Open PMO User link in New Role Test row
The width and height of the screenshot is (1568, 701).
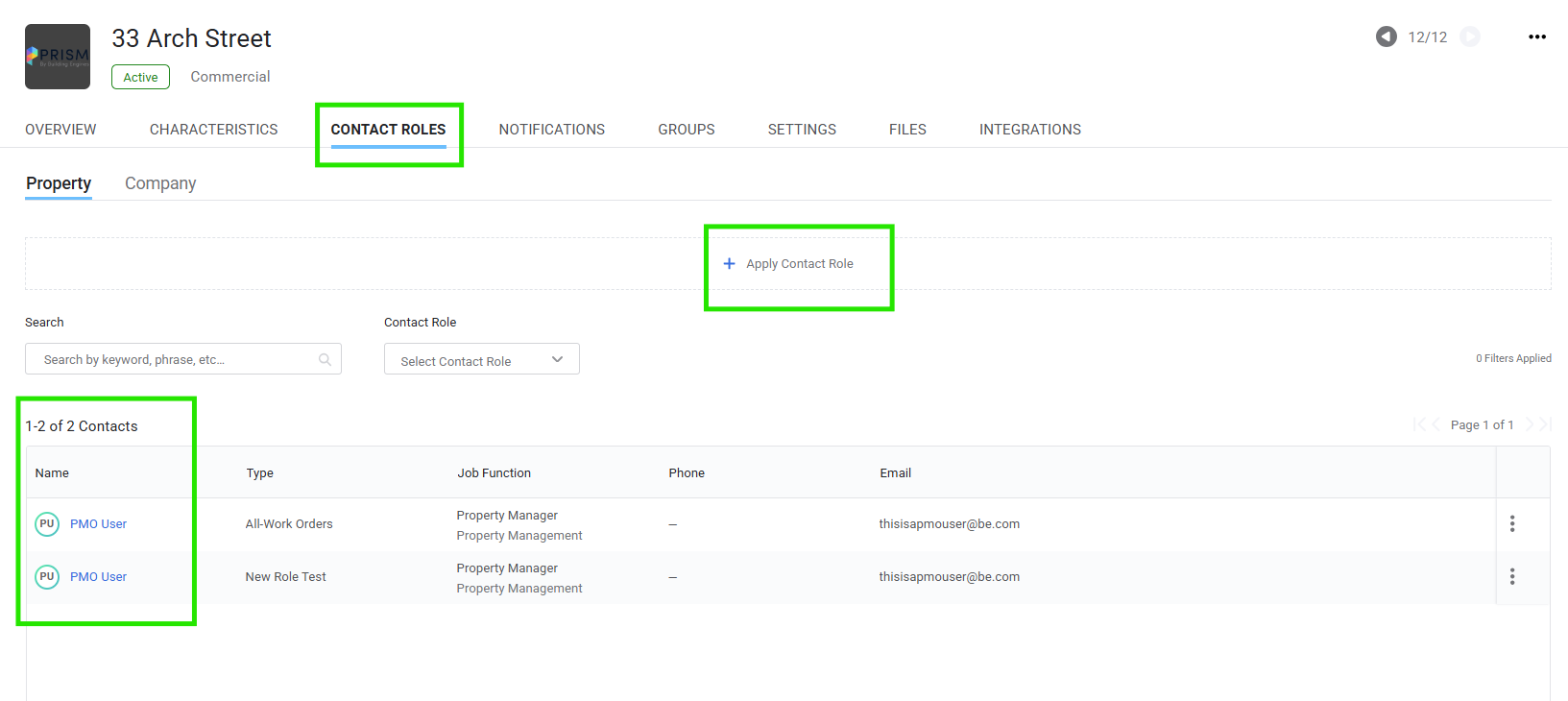[98, 576]
